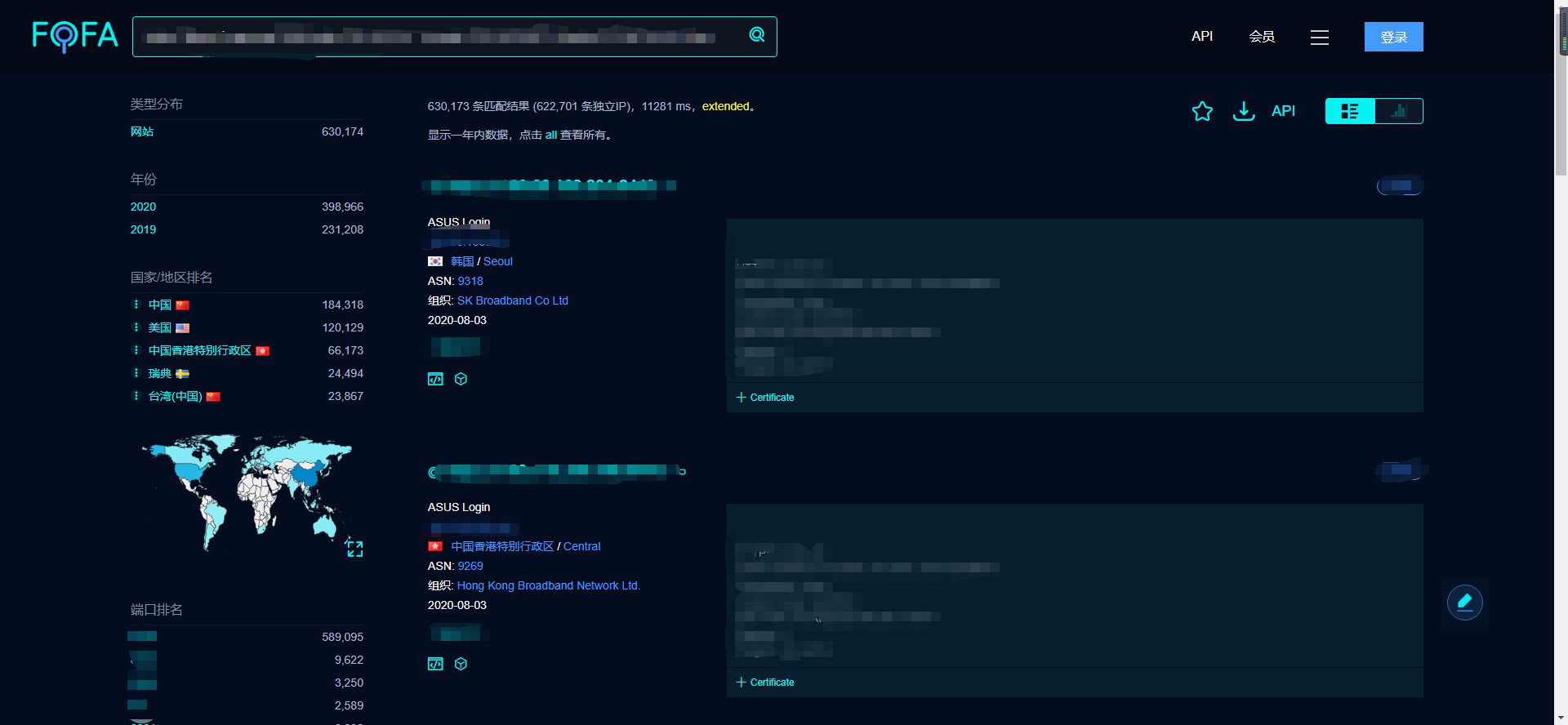Click the API link beside download icon
Viewport: 1568px width, 725px height.
coord(1283,111)
